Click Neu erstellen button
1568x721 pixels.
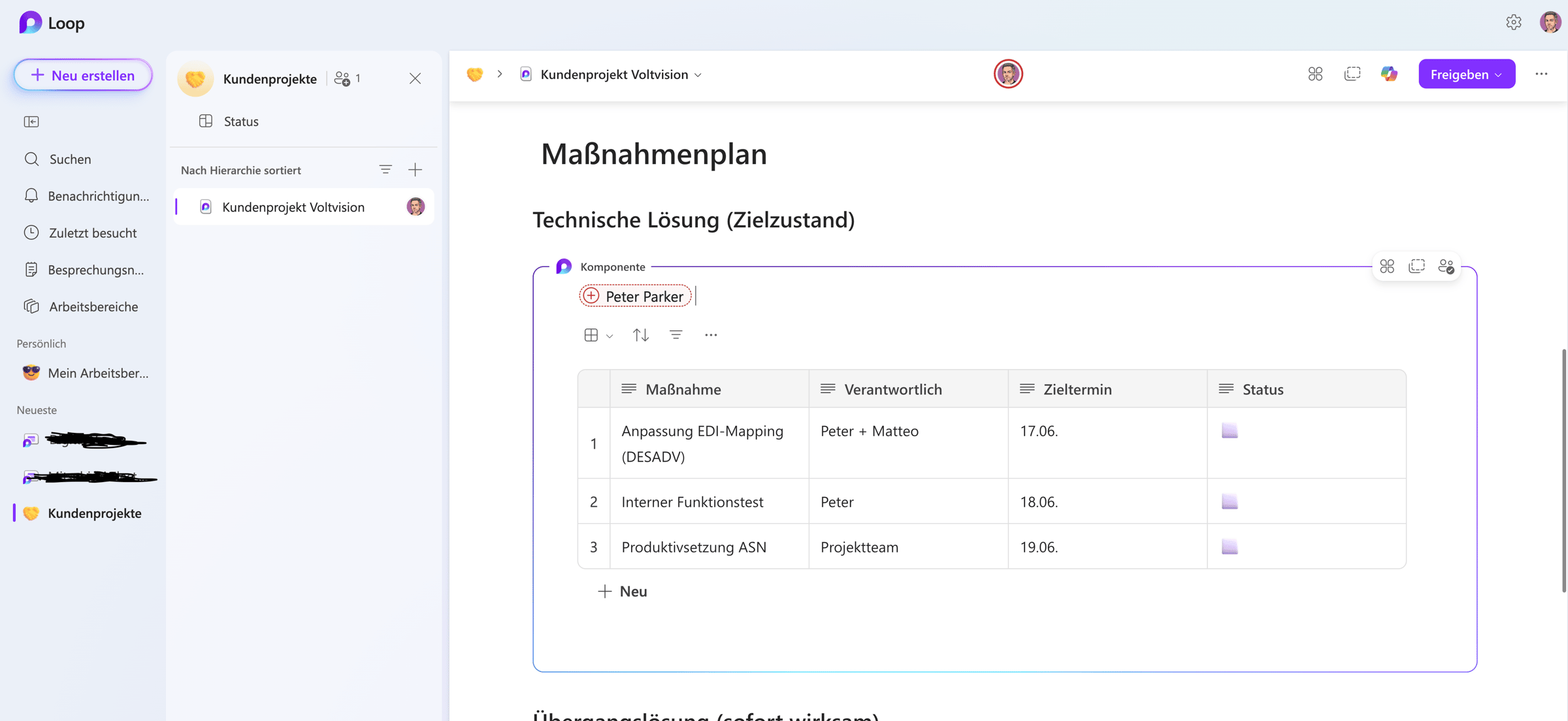[x=83, y=75]
